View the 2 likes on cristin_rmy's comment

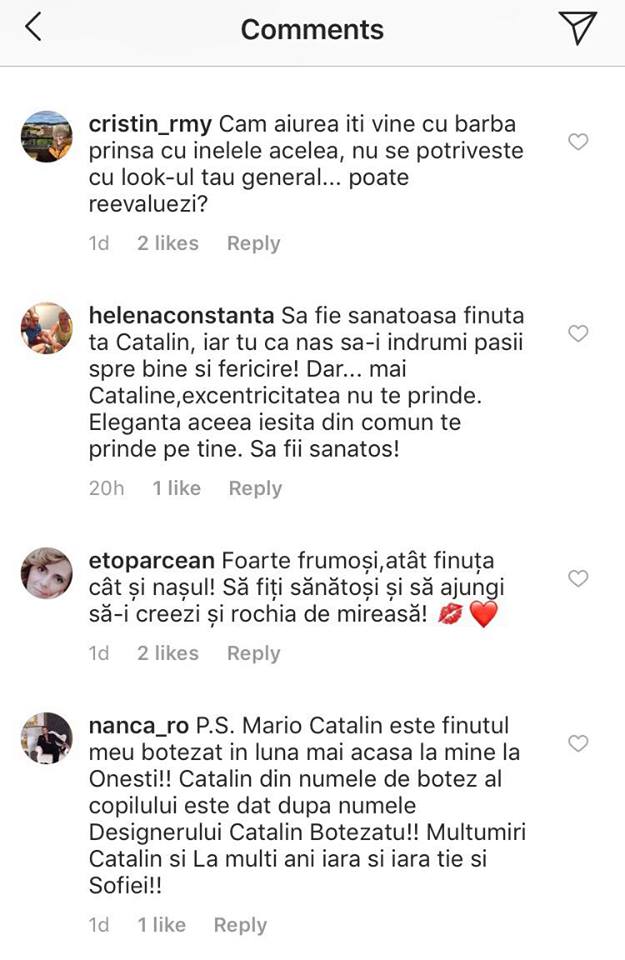point(168,243)
